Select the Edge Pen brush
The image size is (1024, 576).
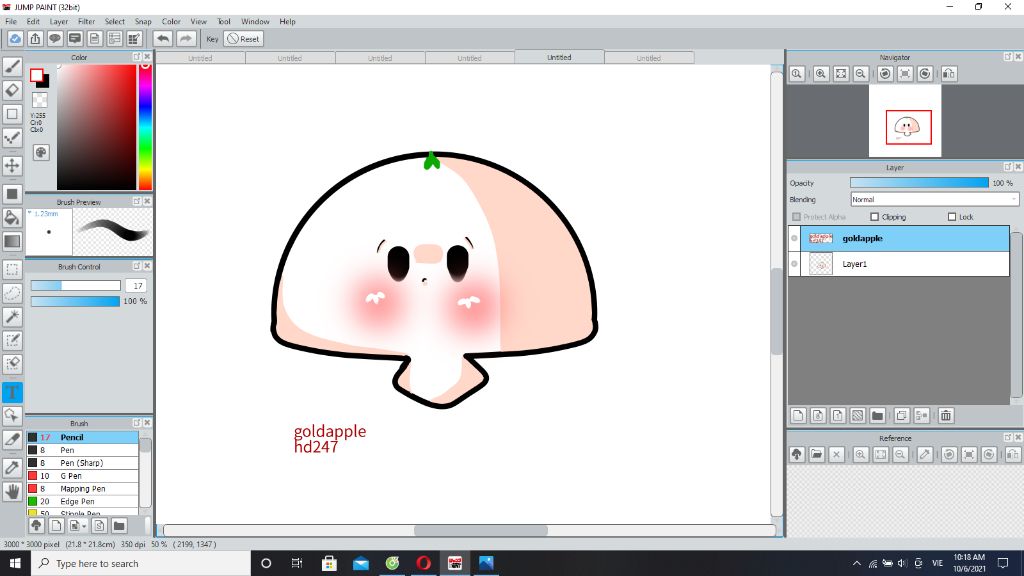(82, 502)
